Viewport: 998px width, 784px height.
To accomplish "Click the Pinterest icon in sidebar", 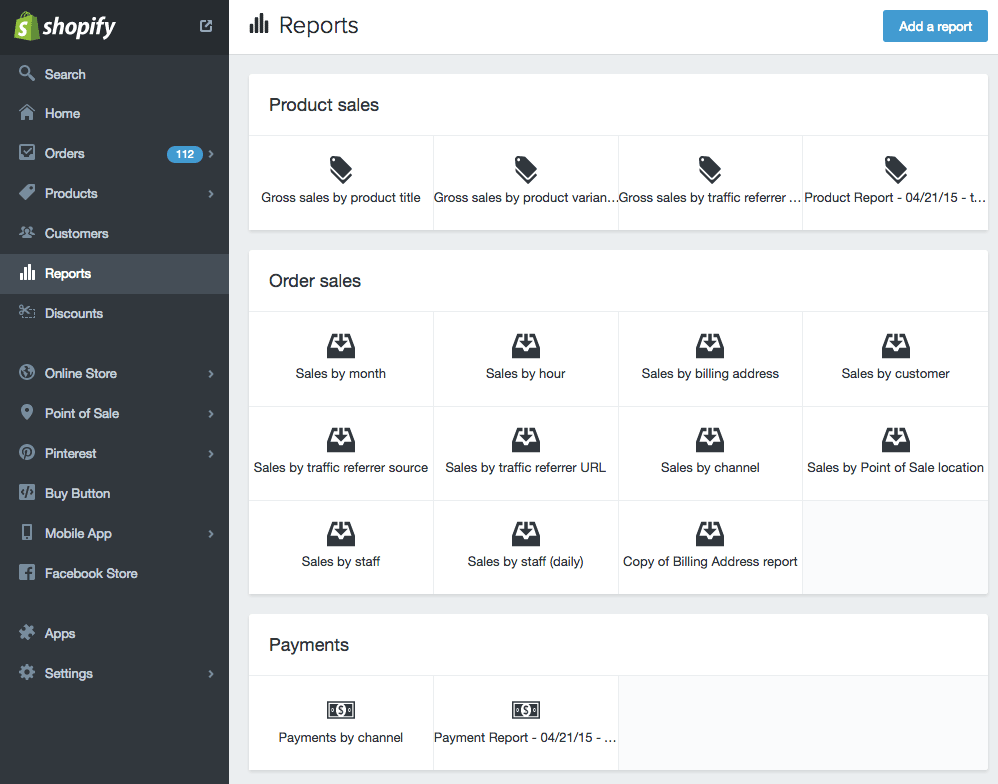I will [27, 453].
